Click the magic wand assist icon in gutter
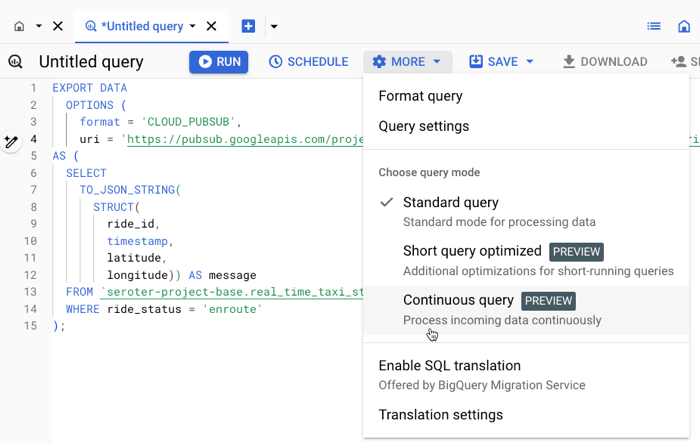Screen dimensions: 700x443 tap(11, 142)
